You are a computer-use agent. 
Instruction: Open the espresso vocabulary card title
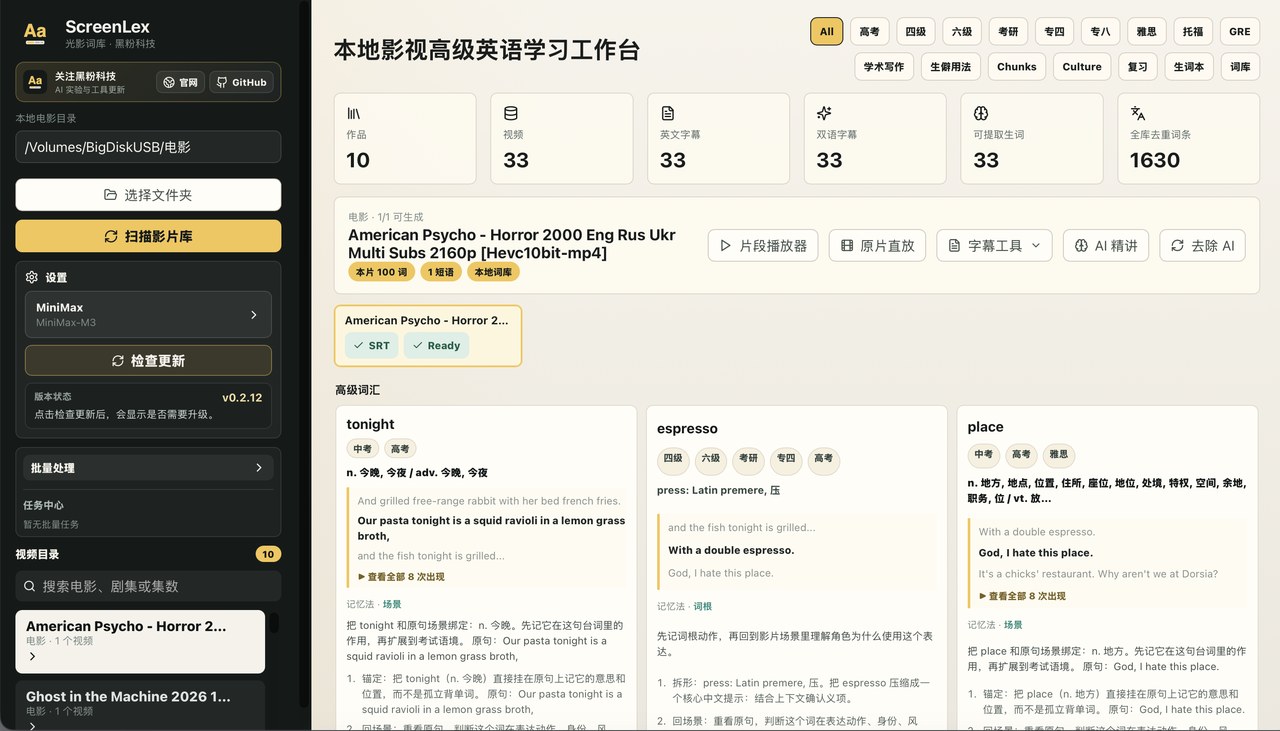(687, 428)
